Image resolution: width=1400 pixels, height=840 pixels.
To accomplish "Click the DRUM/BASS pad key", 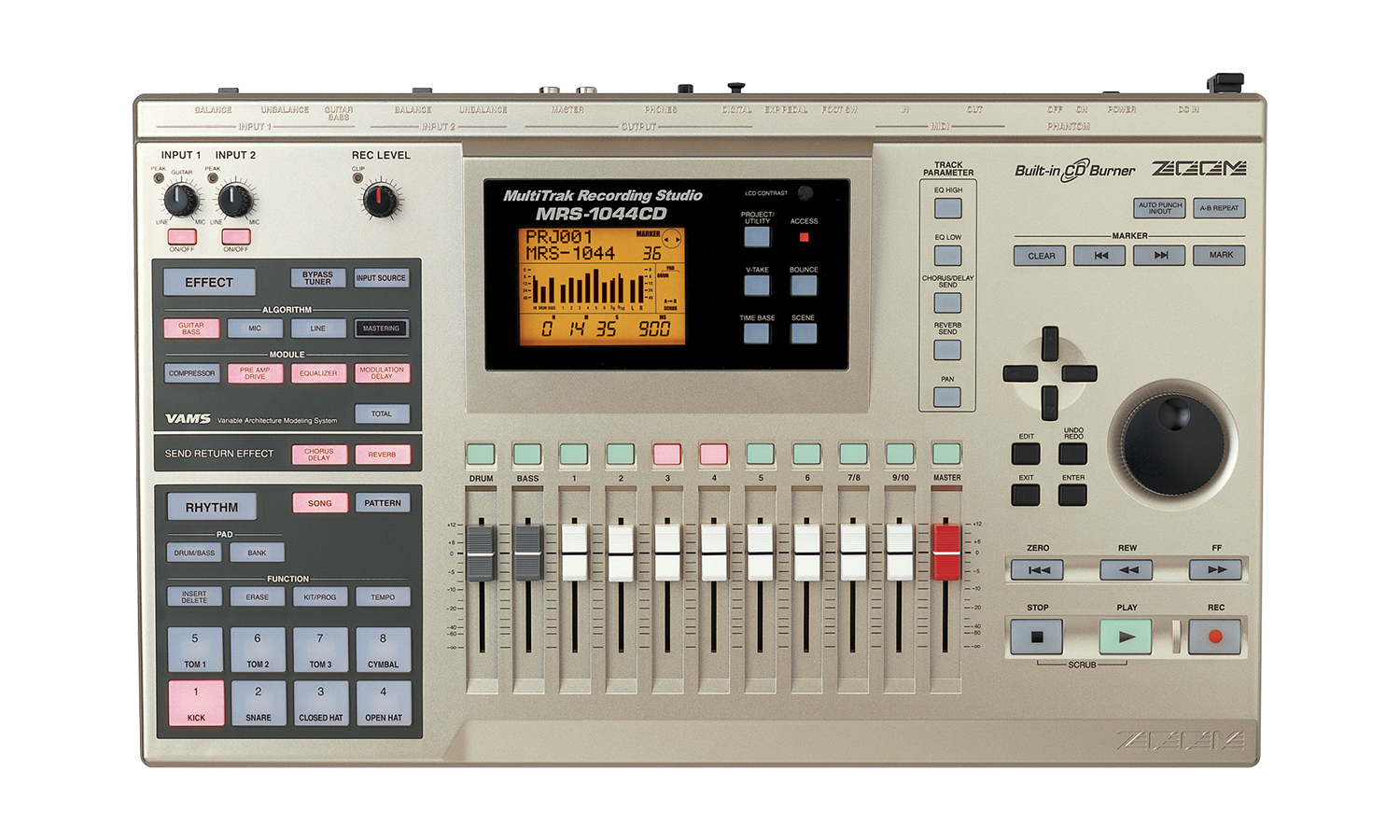I will point(194,553).
